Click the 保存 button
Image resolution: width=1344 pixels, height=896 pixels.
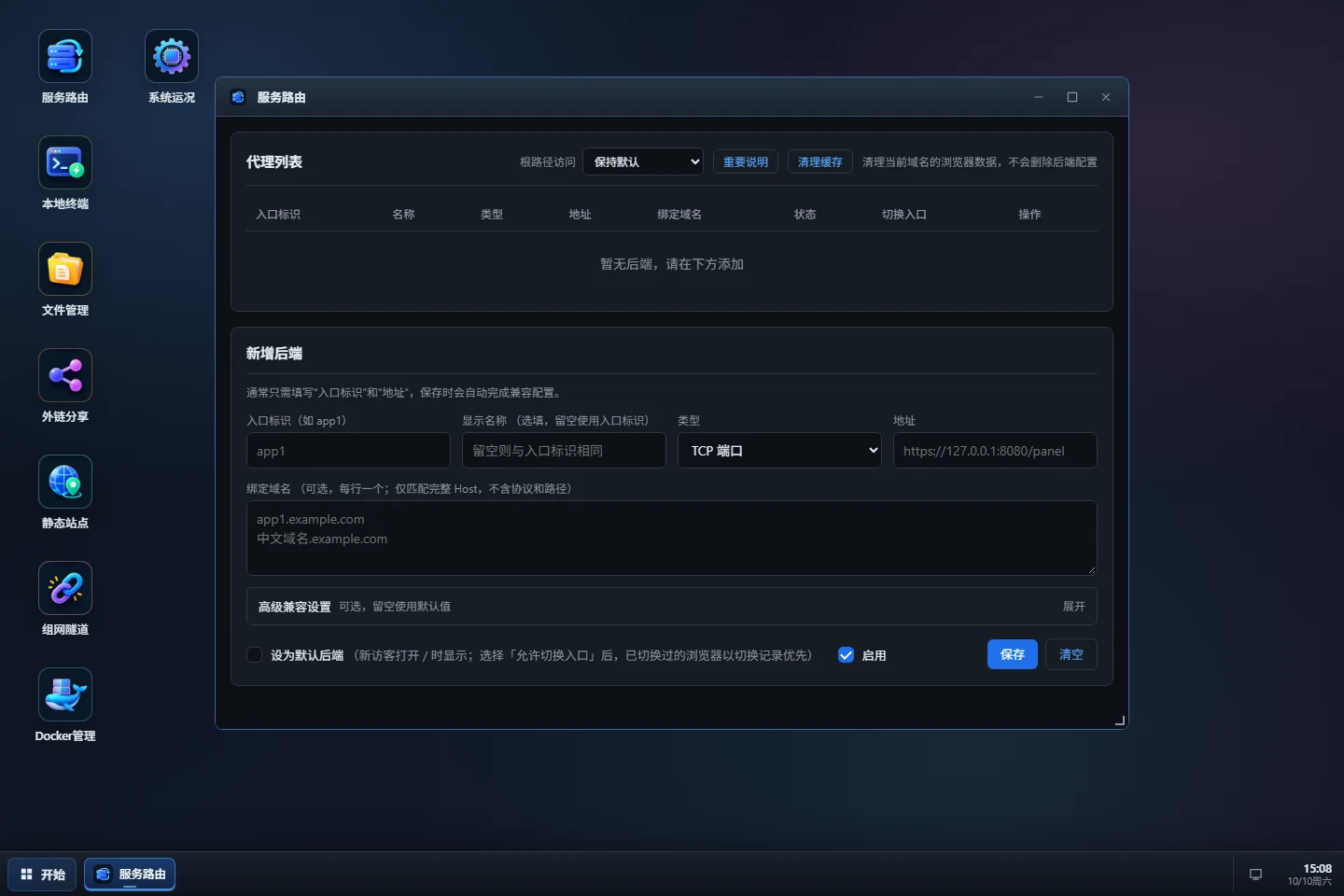click(1013, 654)
